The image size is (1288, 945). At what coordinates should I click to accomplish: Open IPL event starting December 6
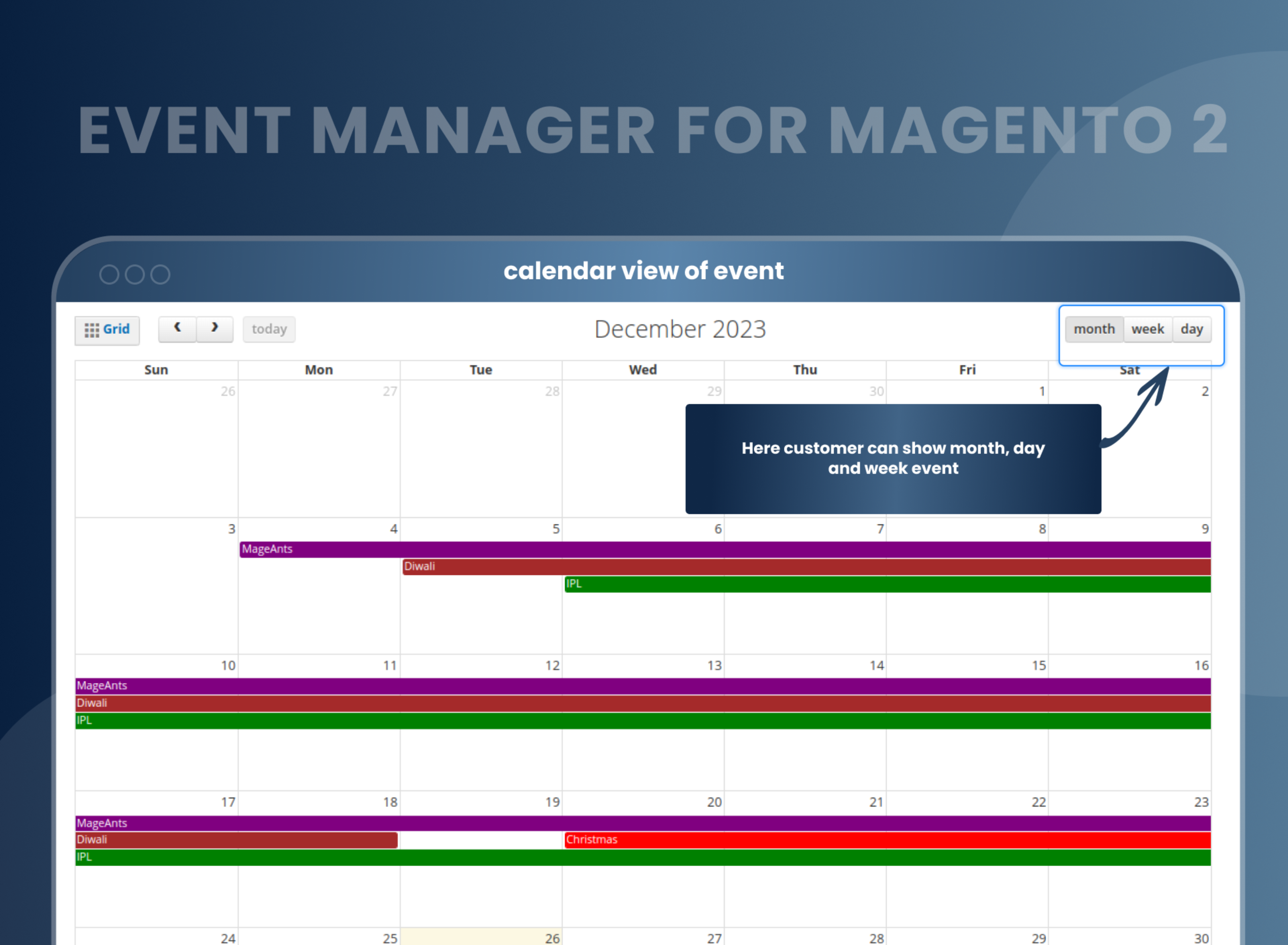[x=887, y=584]
